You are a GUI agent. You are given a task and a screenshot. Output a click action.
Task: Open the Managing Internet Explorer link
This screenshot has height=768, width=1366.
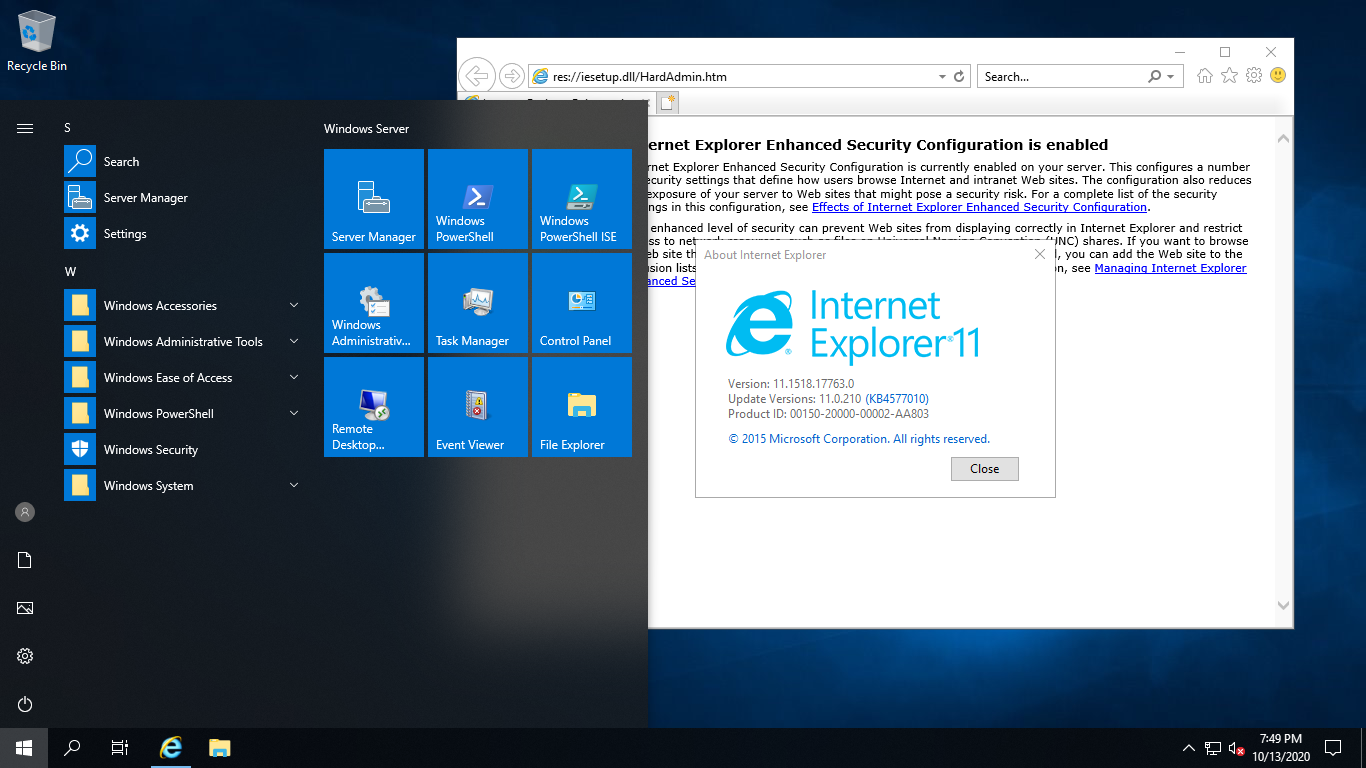pos(1171,268)
